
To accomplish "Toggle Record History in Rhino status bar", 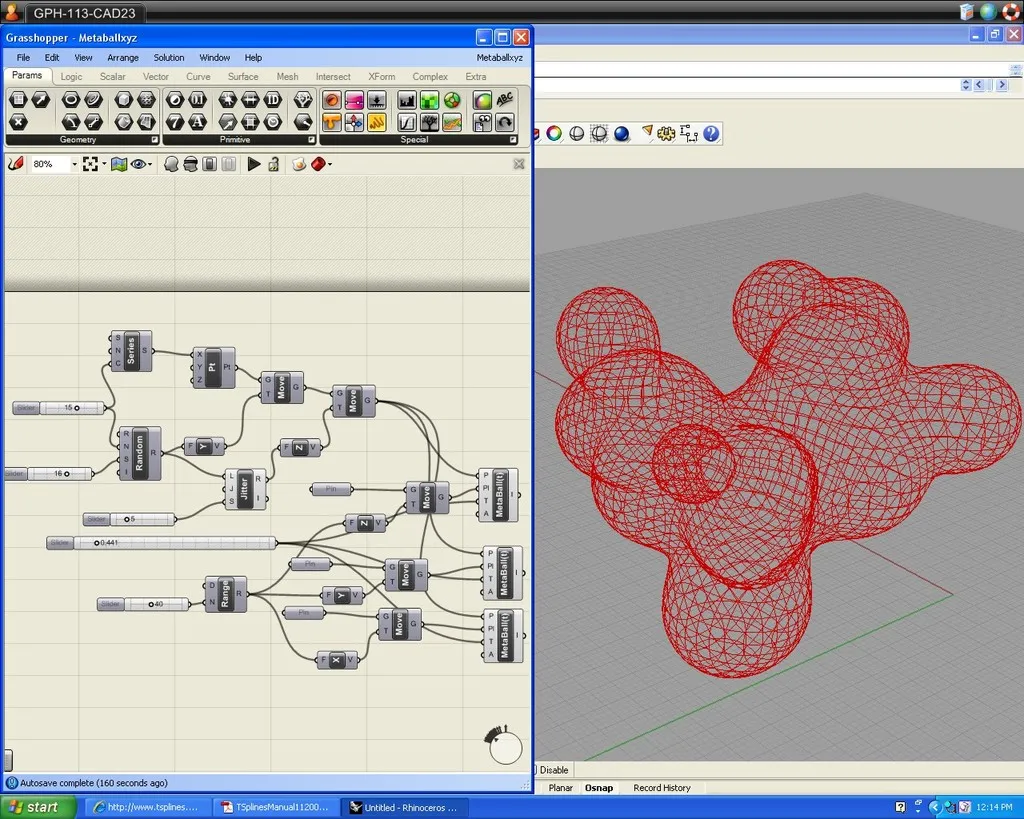I will (662, 788).
